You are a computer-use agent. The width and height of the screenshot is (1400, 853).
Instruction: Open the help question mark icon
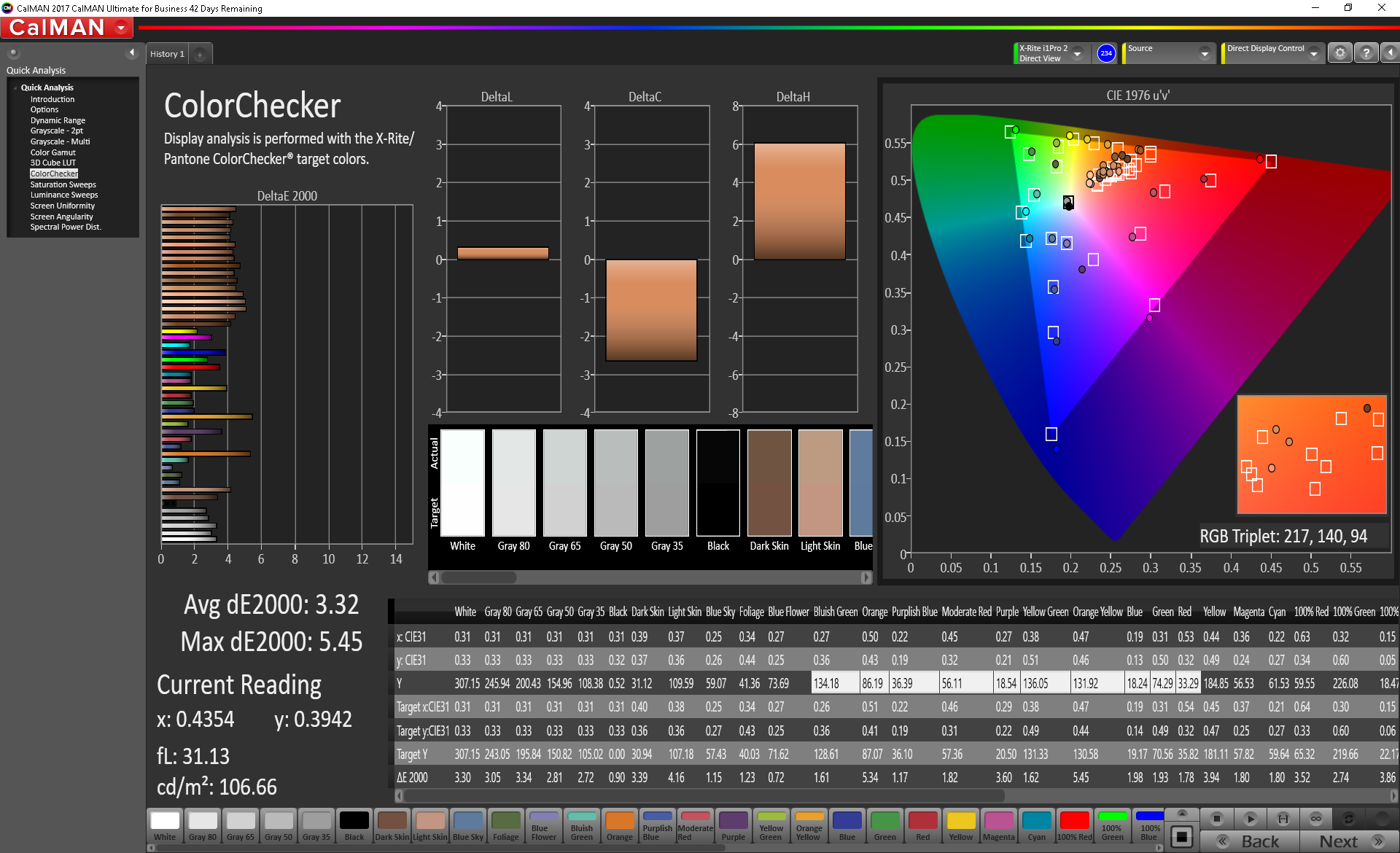[1366, 53]
